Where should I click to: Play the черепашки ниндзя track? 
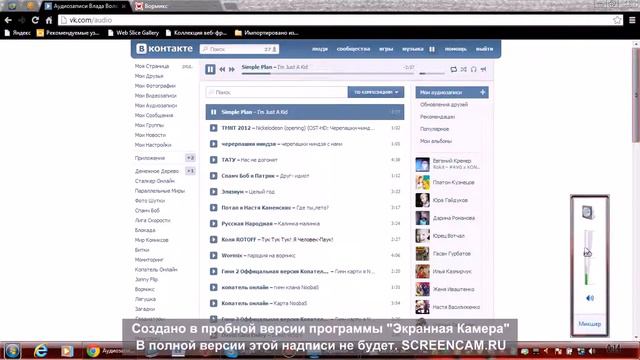[213, 144]
